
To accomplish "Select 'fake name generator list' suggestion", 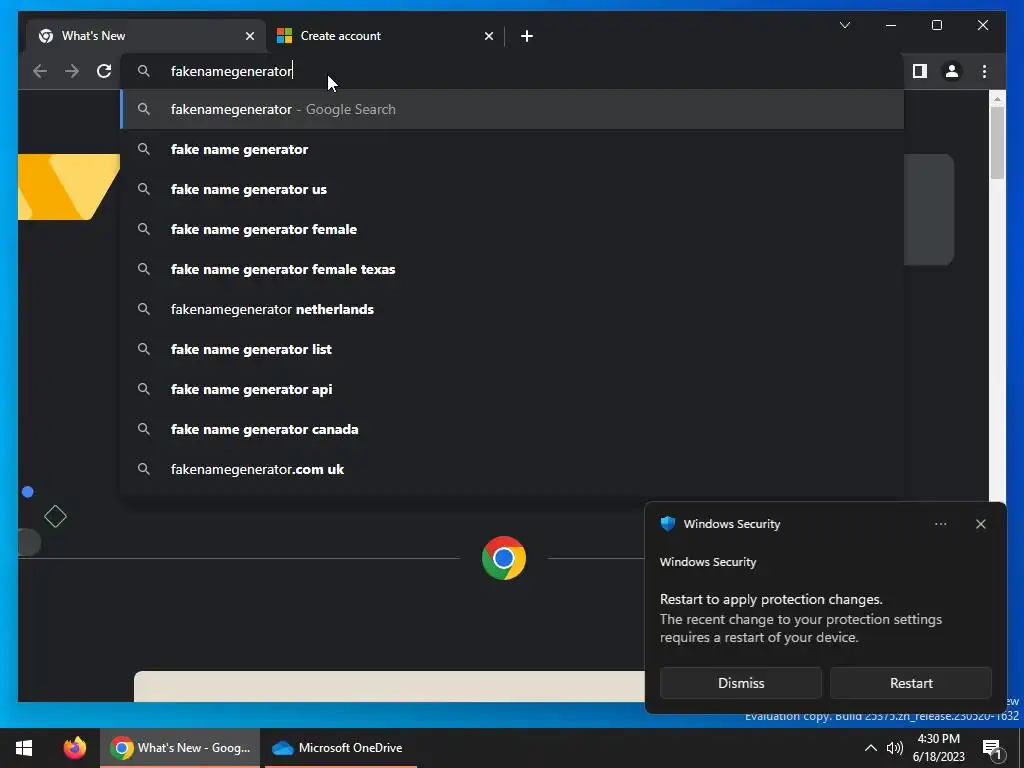I will 513,349.
